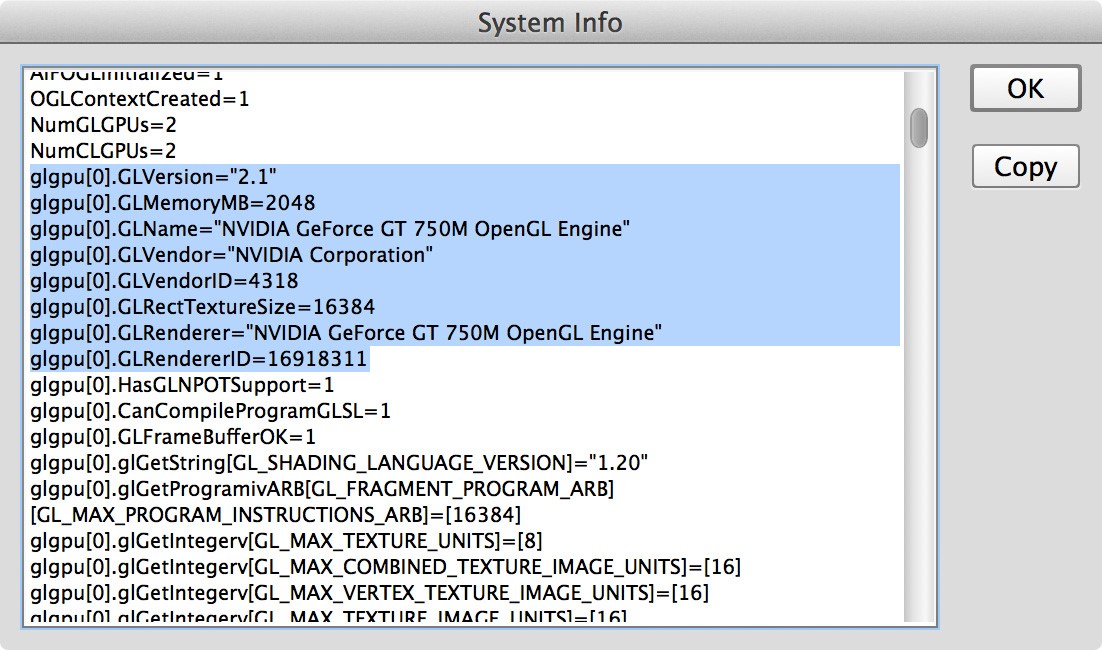Click the Copy button

tap(1025, 167)
